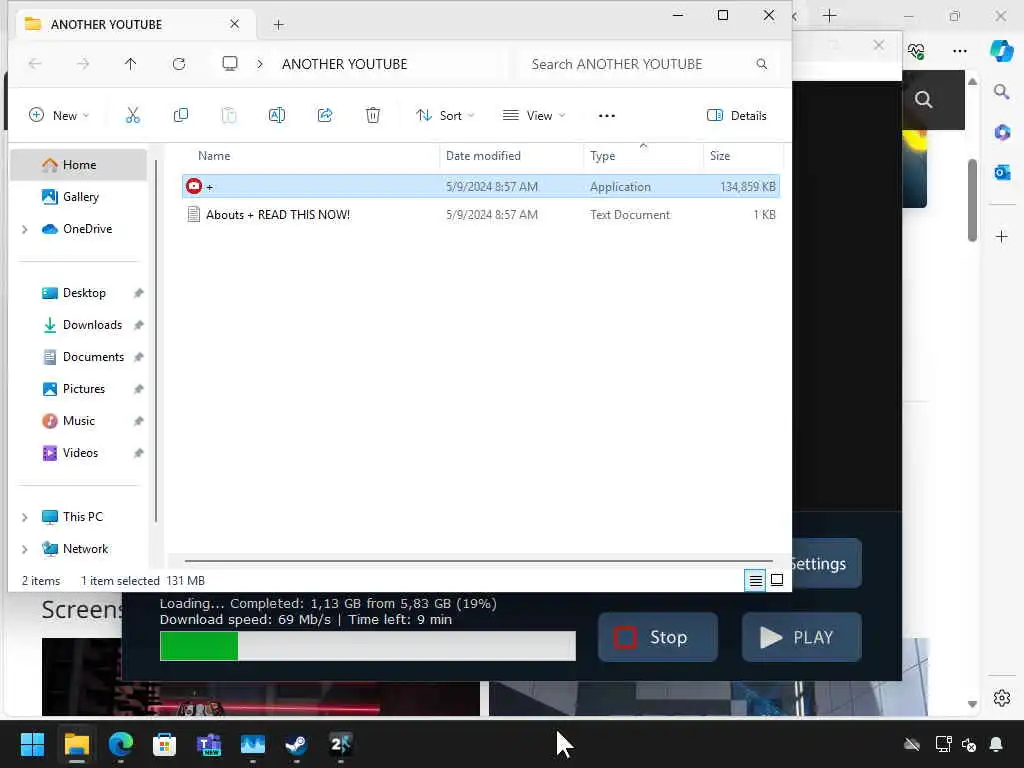Expand the Network tree node
Image resolution: width=1024 pixels, height=768 pixels.
tap(25, 549)
